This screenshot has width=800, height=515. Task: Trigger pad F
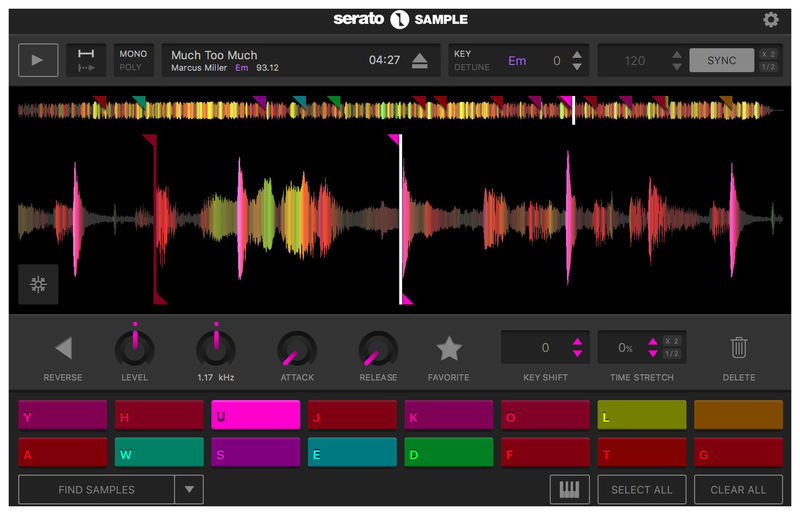pyautogui.click(x=545, y=452)
